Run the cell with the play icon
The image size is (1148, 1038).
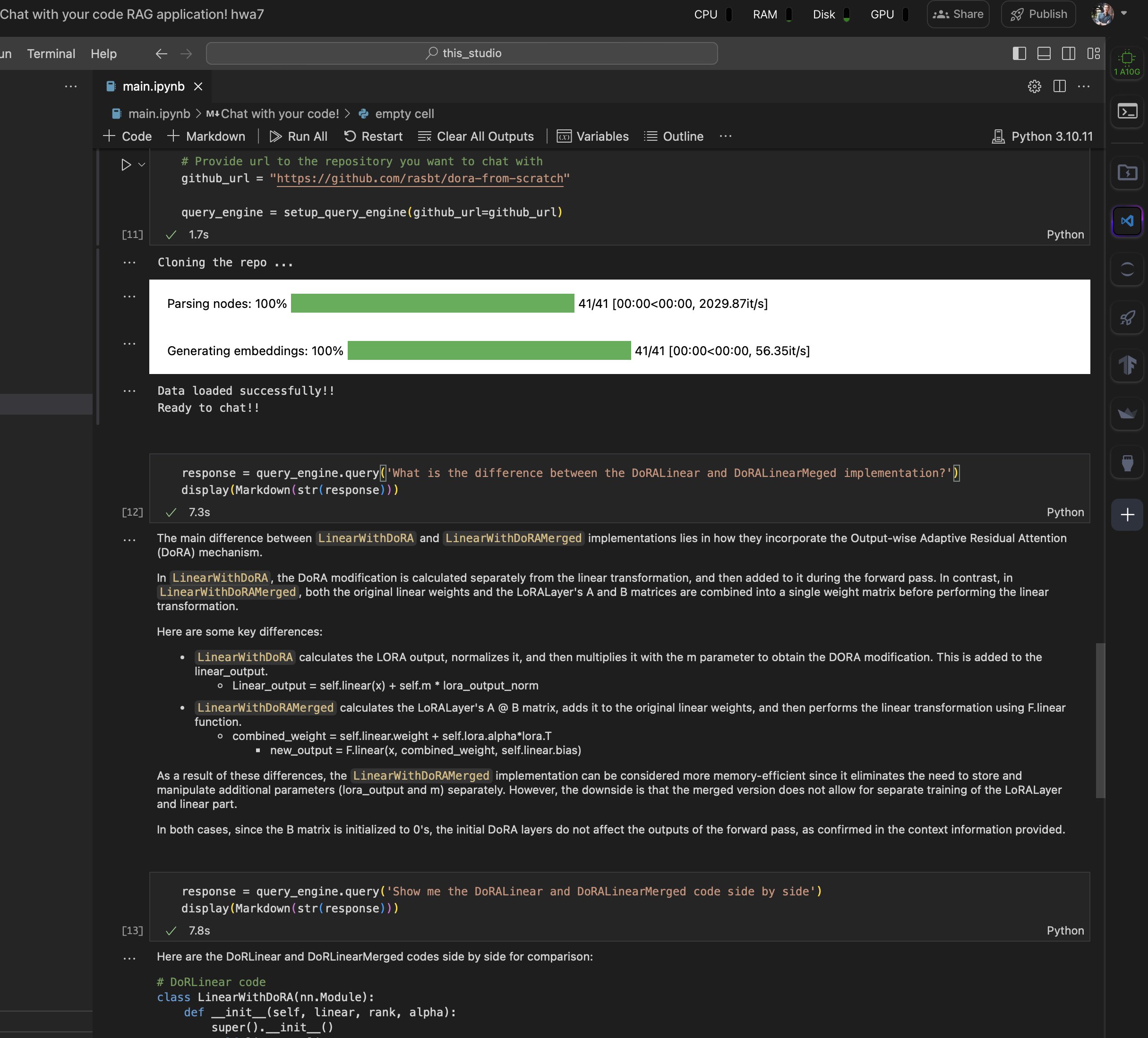coord(126,165)
